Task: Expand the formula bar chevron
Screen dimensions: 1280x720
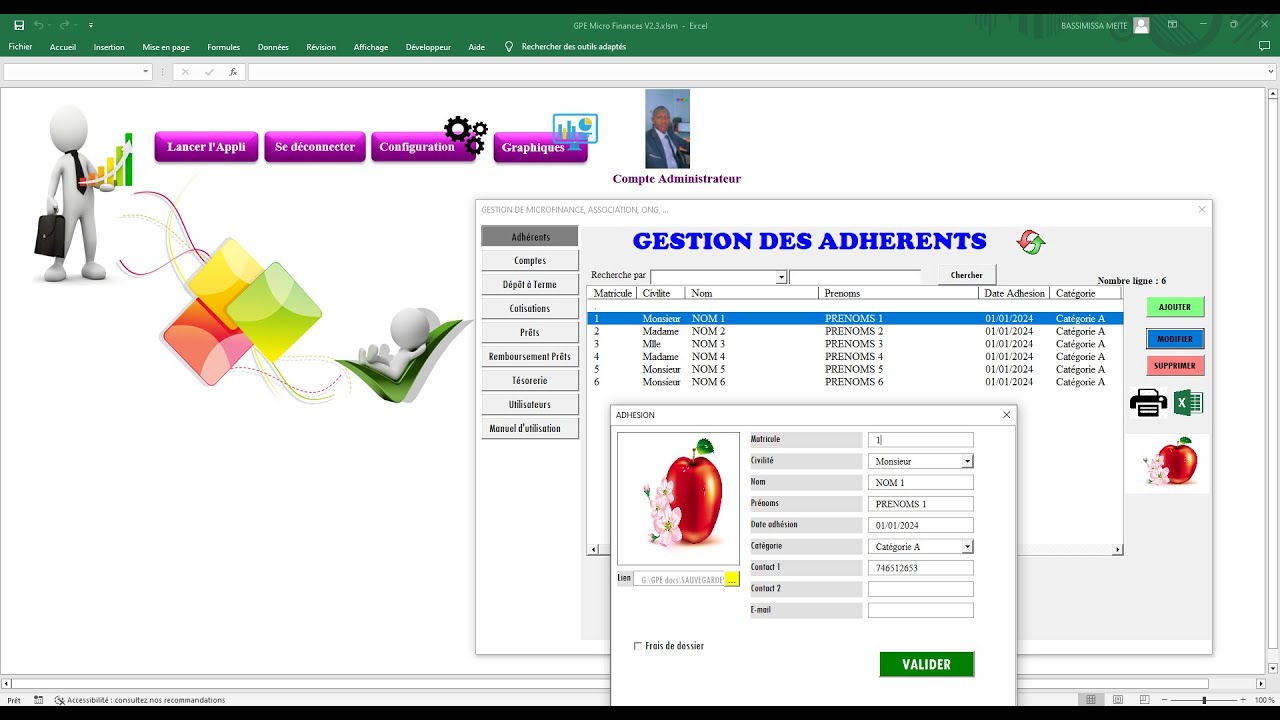Action: click(1273, 72)
